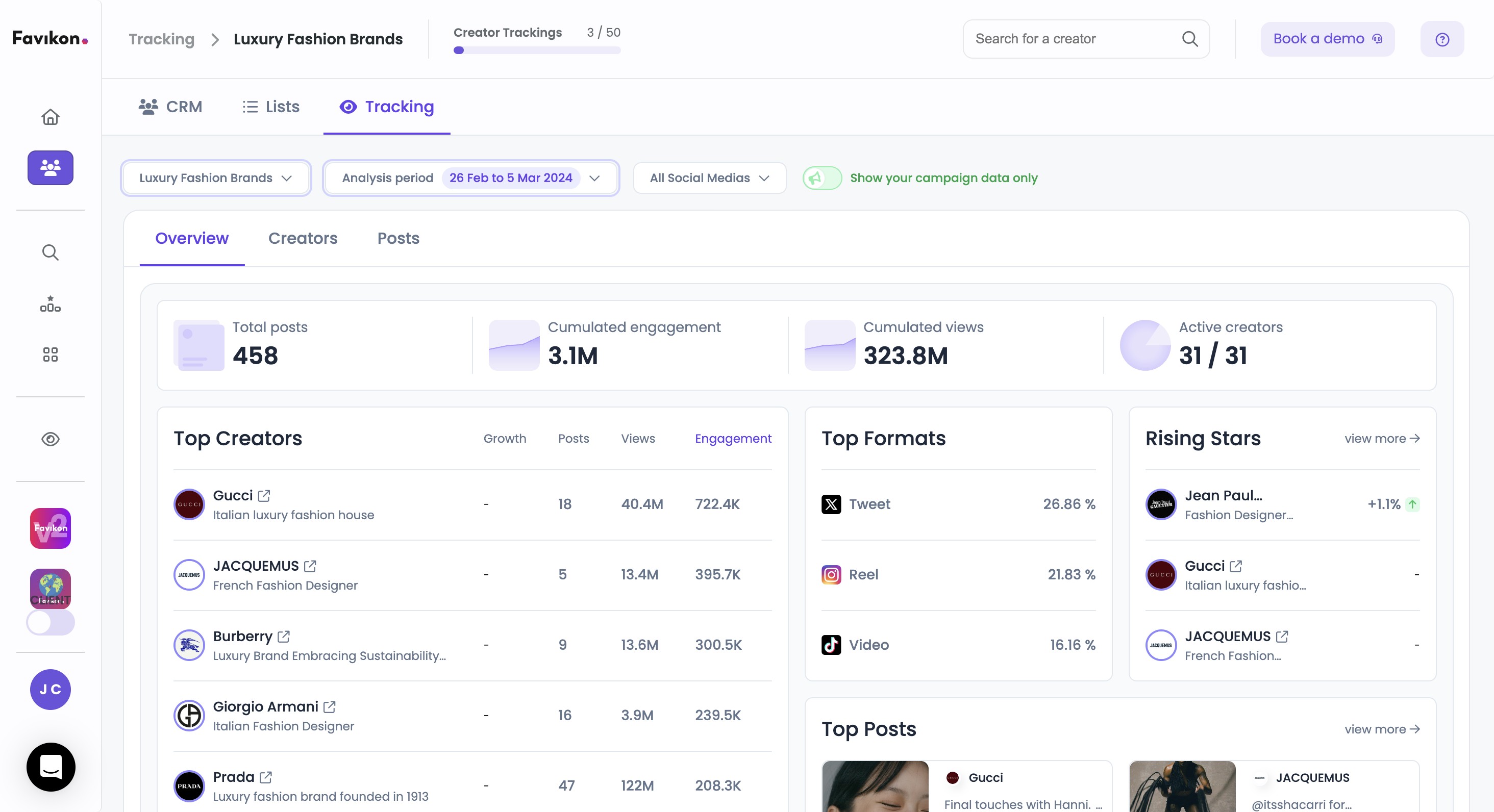Click the eye tracking icon in sidebar
The image size is (1494, 812).
[x=51, y=439]
